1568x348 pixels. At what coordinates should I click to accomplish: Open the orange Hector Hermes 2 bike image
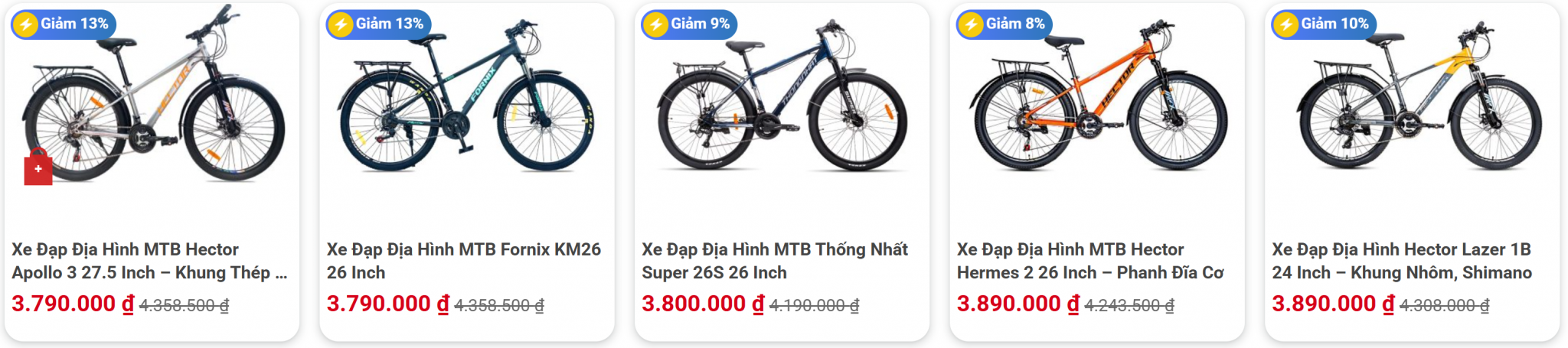click(1098, 99)
